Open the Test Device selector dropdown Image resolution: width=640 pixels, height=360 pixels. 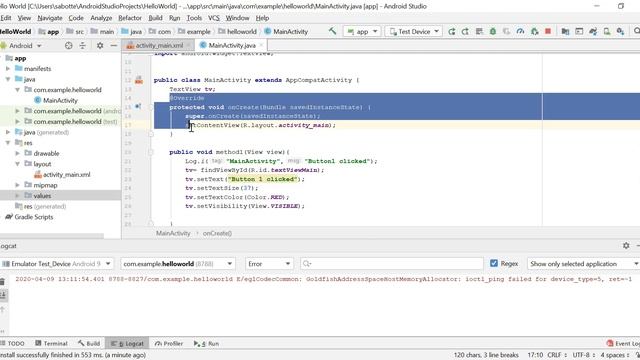(x=413, y=31)
